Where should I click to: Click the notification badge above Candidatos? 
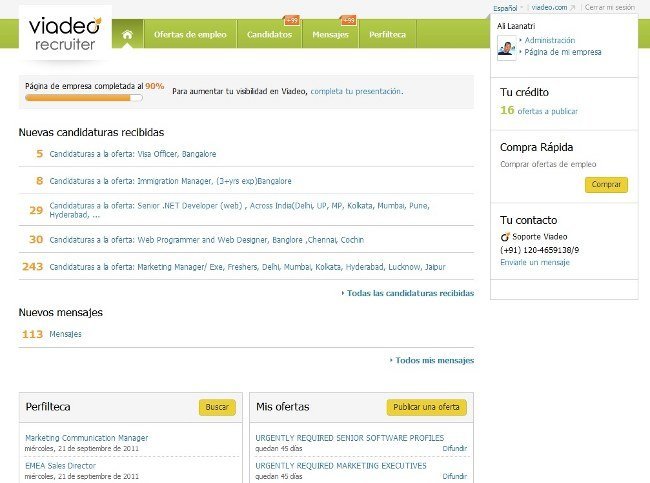tap(292, 20)
